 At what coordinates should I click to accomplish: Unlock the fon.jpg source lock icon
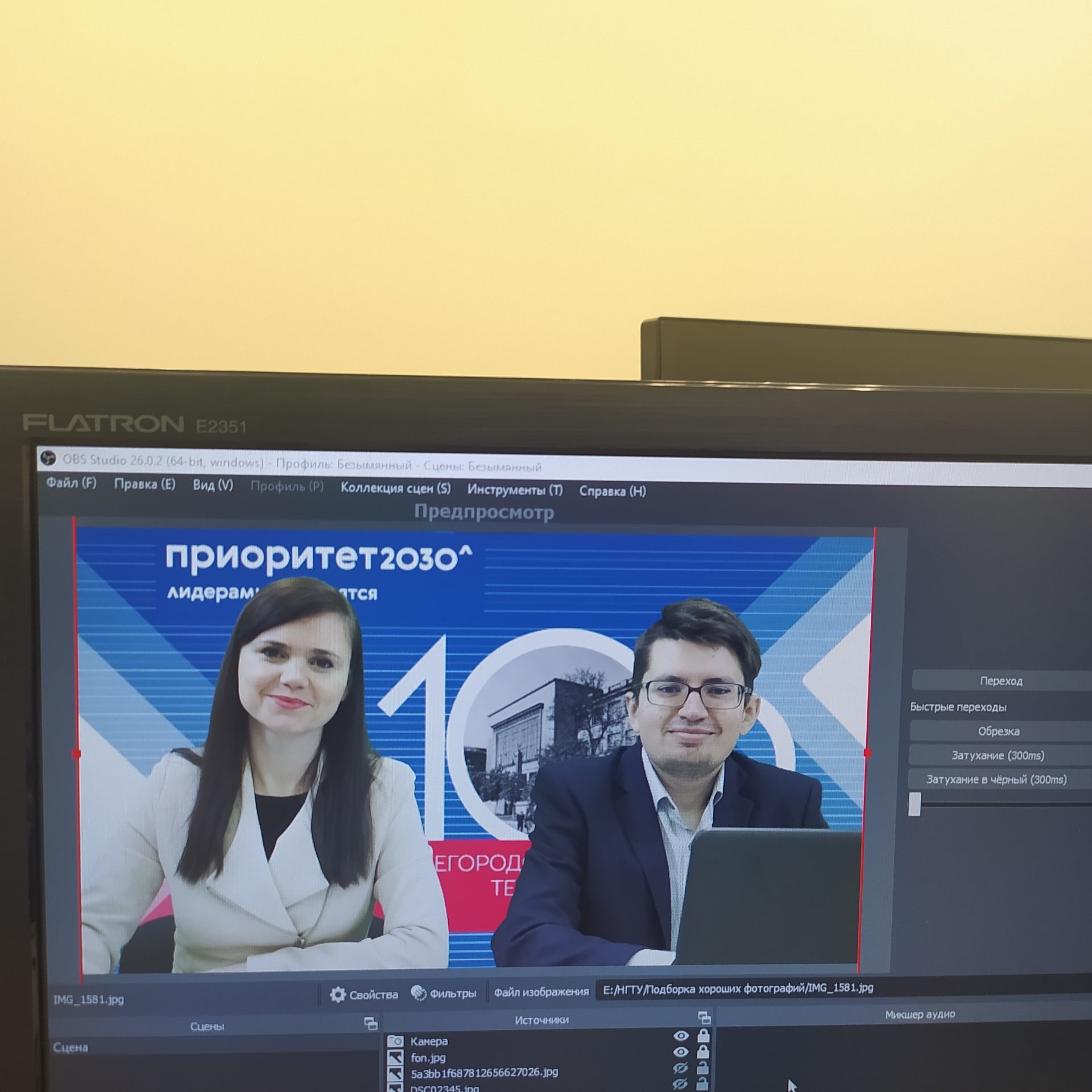[x=704, y=1052]
